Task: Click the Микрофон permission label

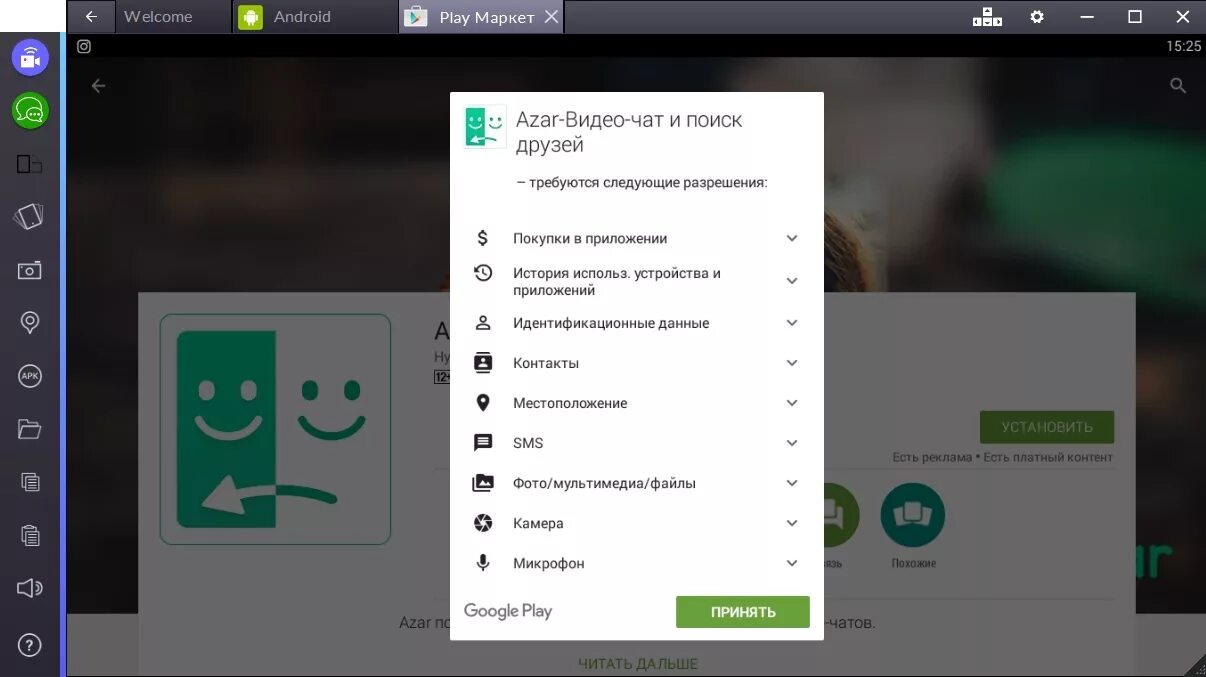Action: pos(549,563)
